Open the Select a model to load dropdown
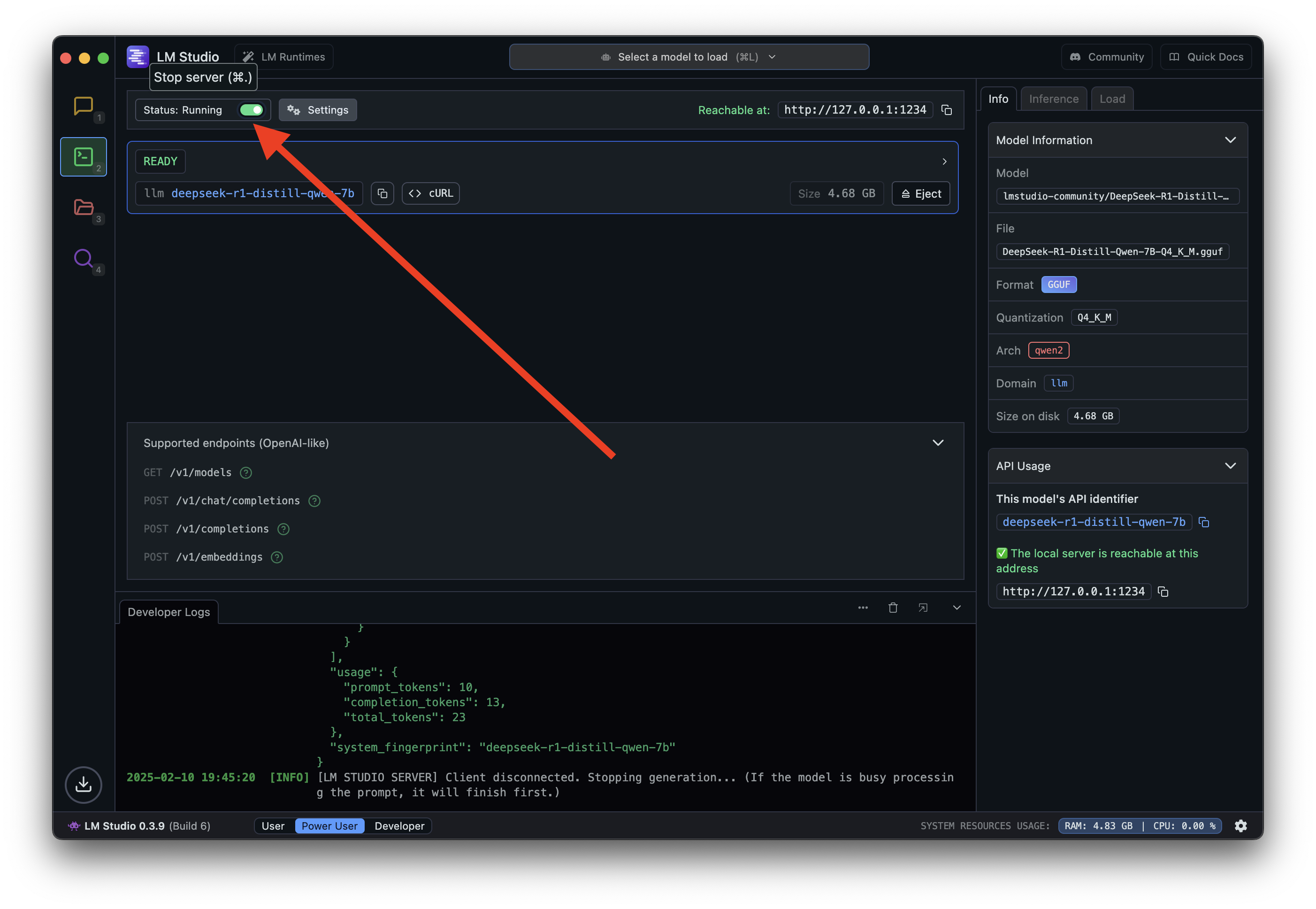 click(689, 56)
